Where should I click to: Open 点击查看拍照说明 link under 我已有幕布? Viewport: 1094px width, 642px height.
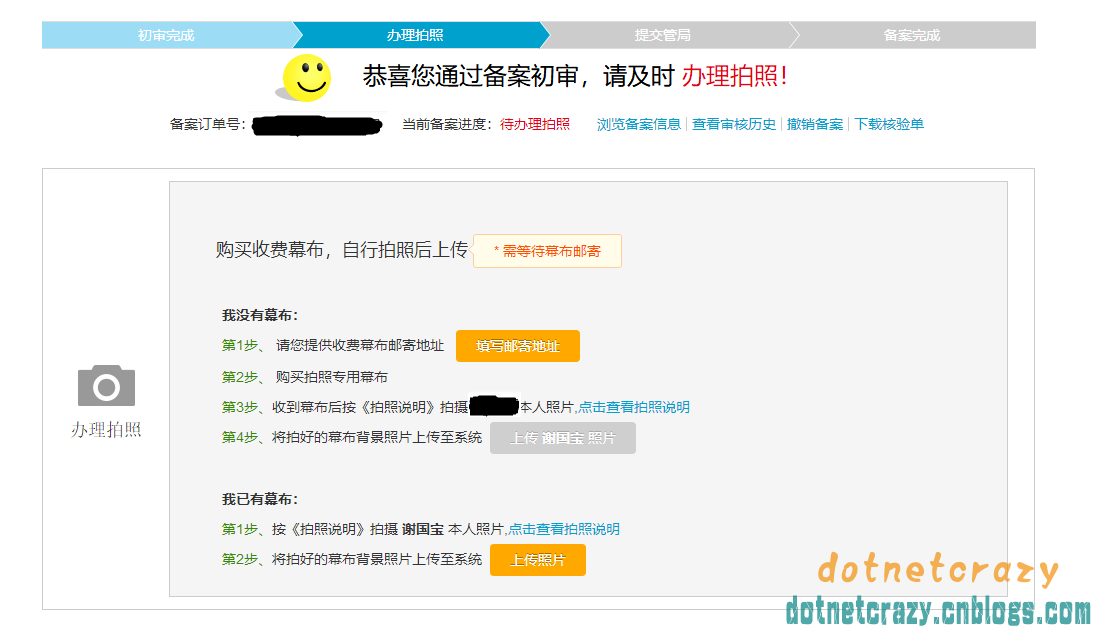point(564,529)
